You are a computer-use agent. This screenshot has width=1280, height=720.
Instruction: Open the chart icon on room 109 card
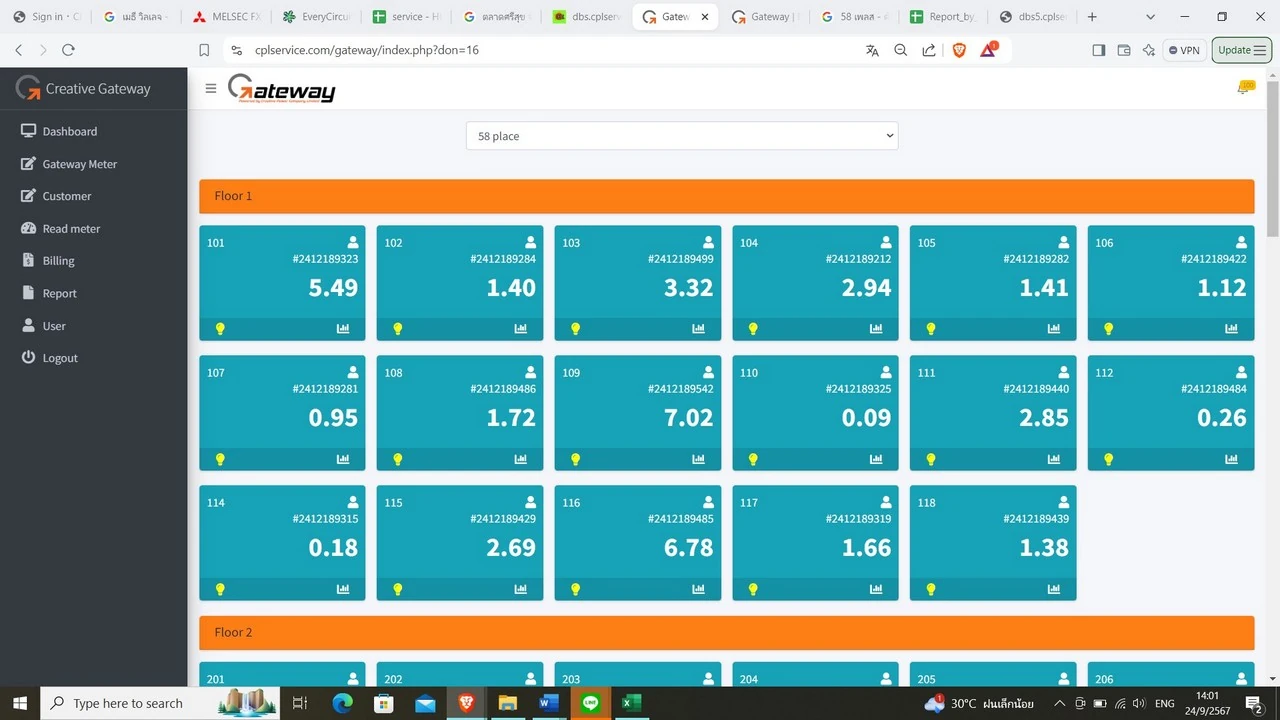(698, 459)
